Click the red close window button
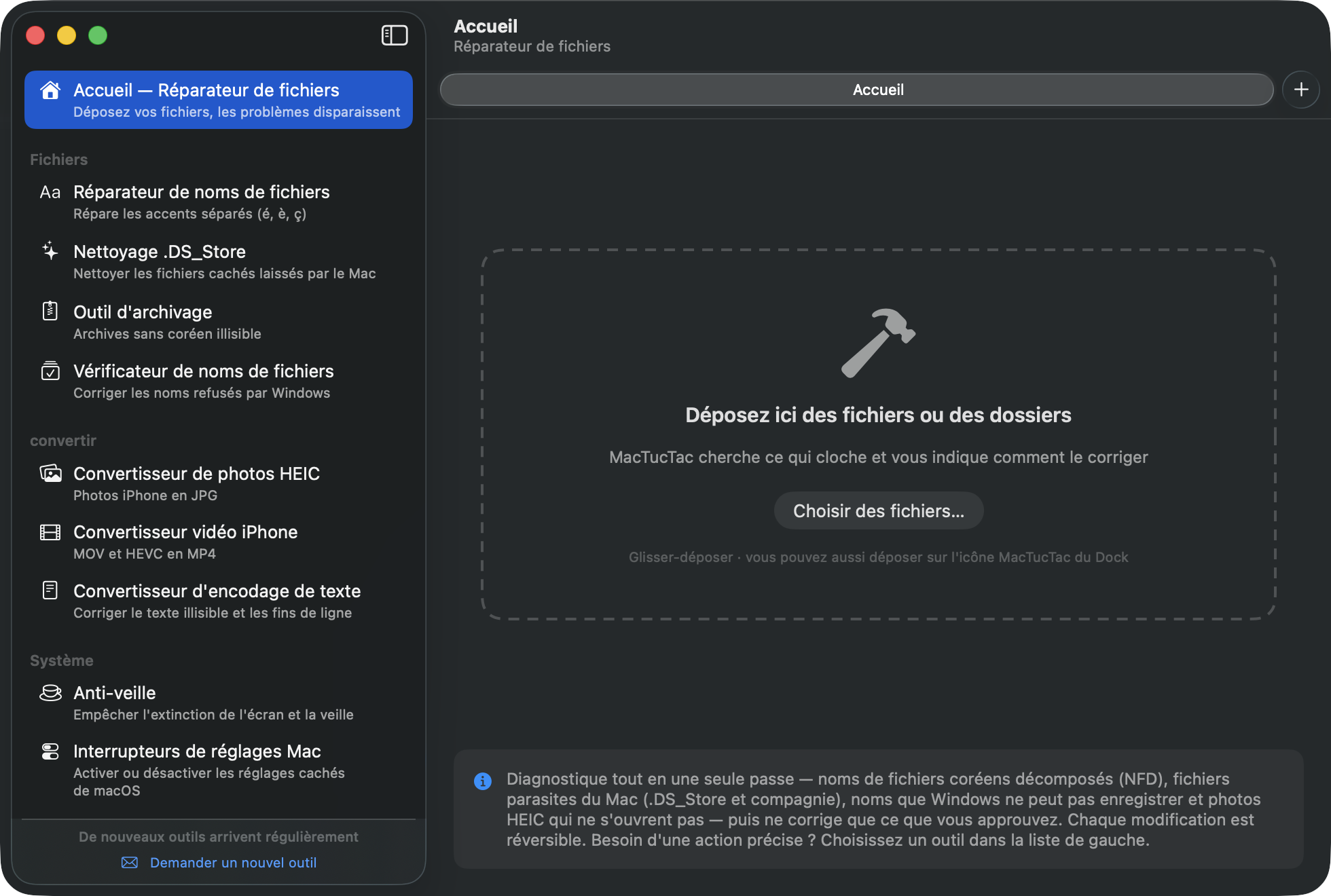Image resolution: width=1331 pixels, height=896 pixels. (35, 35)
